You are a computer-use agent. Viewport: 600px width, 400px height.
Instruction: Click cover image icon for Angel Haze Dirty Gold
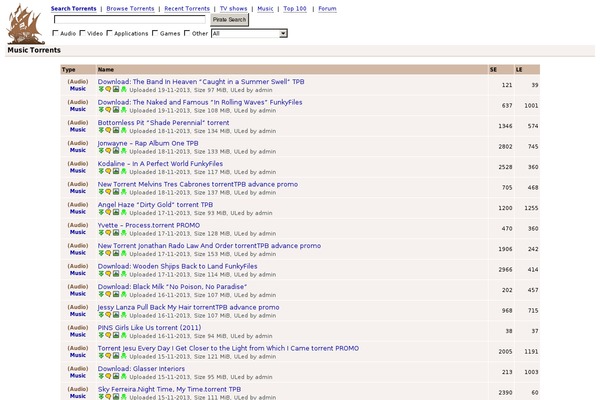(116, 212)
